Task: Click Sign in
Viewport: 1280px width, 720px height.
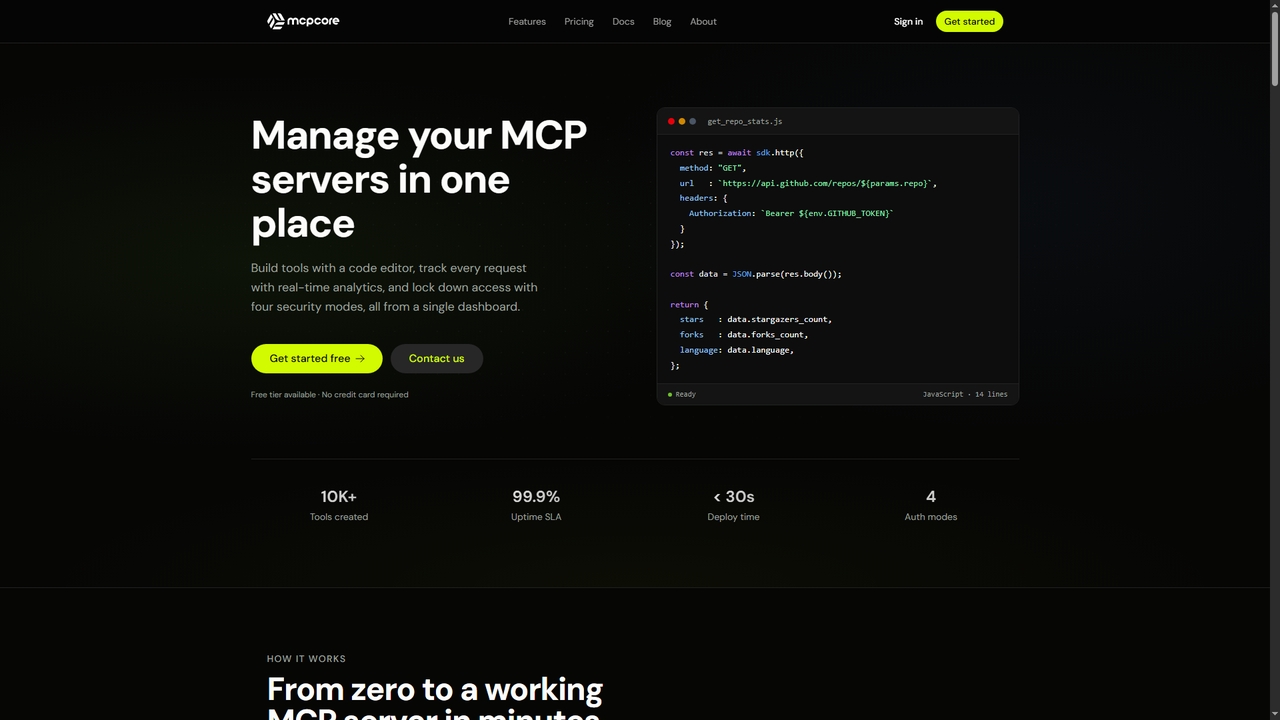Action: tap(908, 21)
